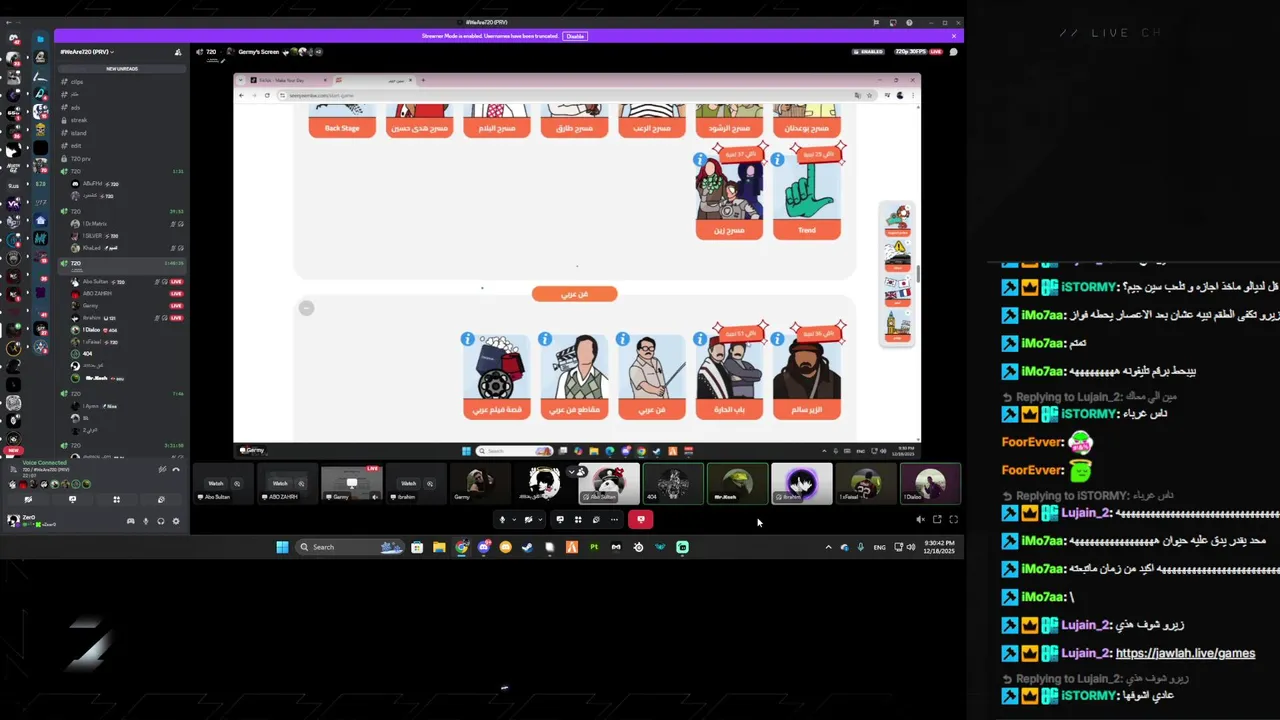
Task: Open flags item in side panel
Action: coord(897,290)
